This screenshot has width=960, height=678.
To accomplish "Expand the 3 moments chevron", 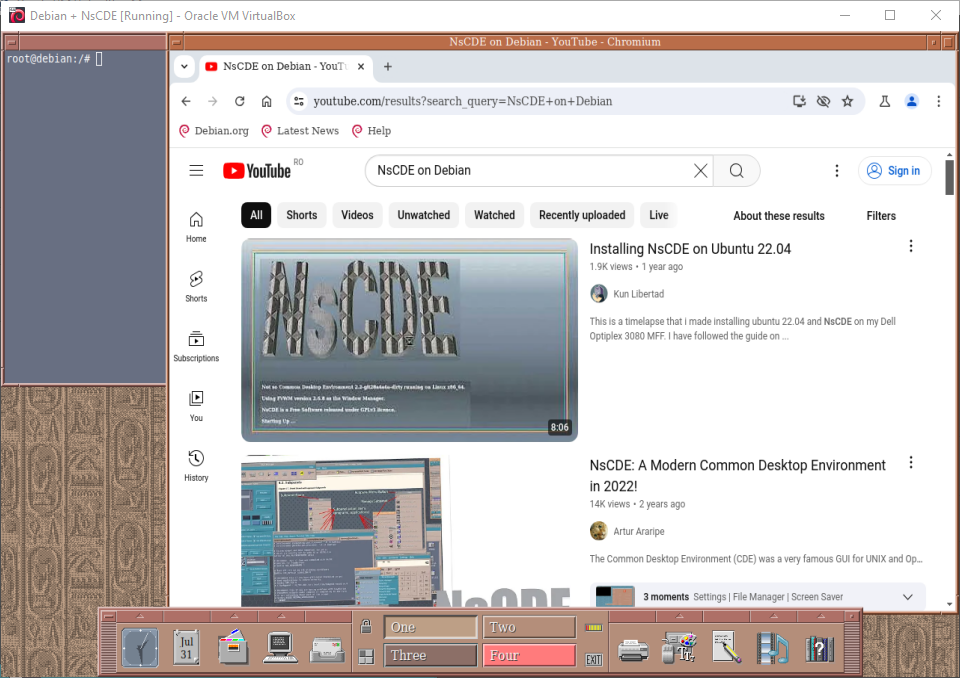I will click(908, 597).
